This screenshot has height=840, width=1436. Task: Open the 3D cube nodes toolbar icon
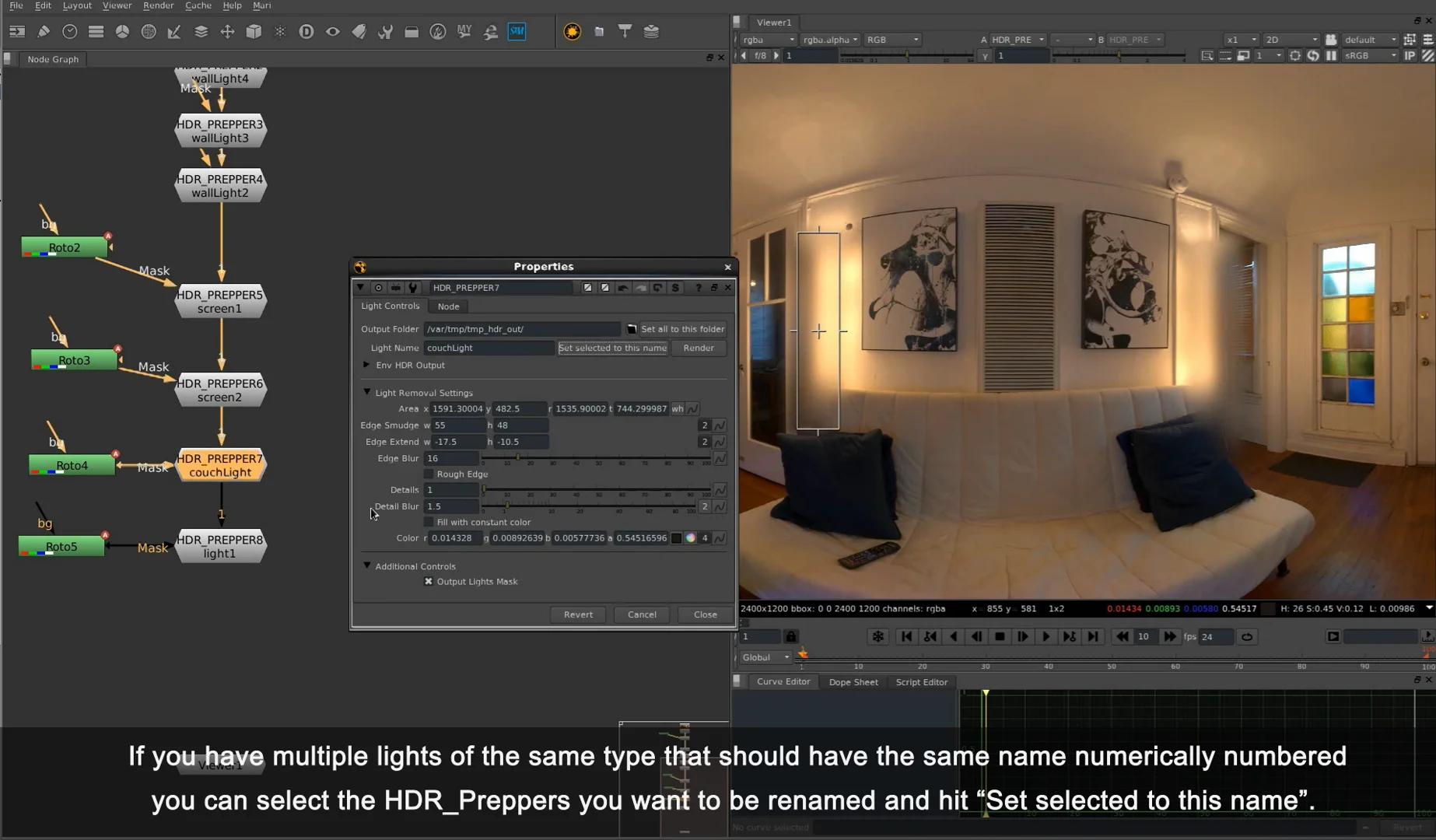pyautogui.click(x=254, y=32)
